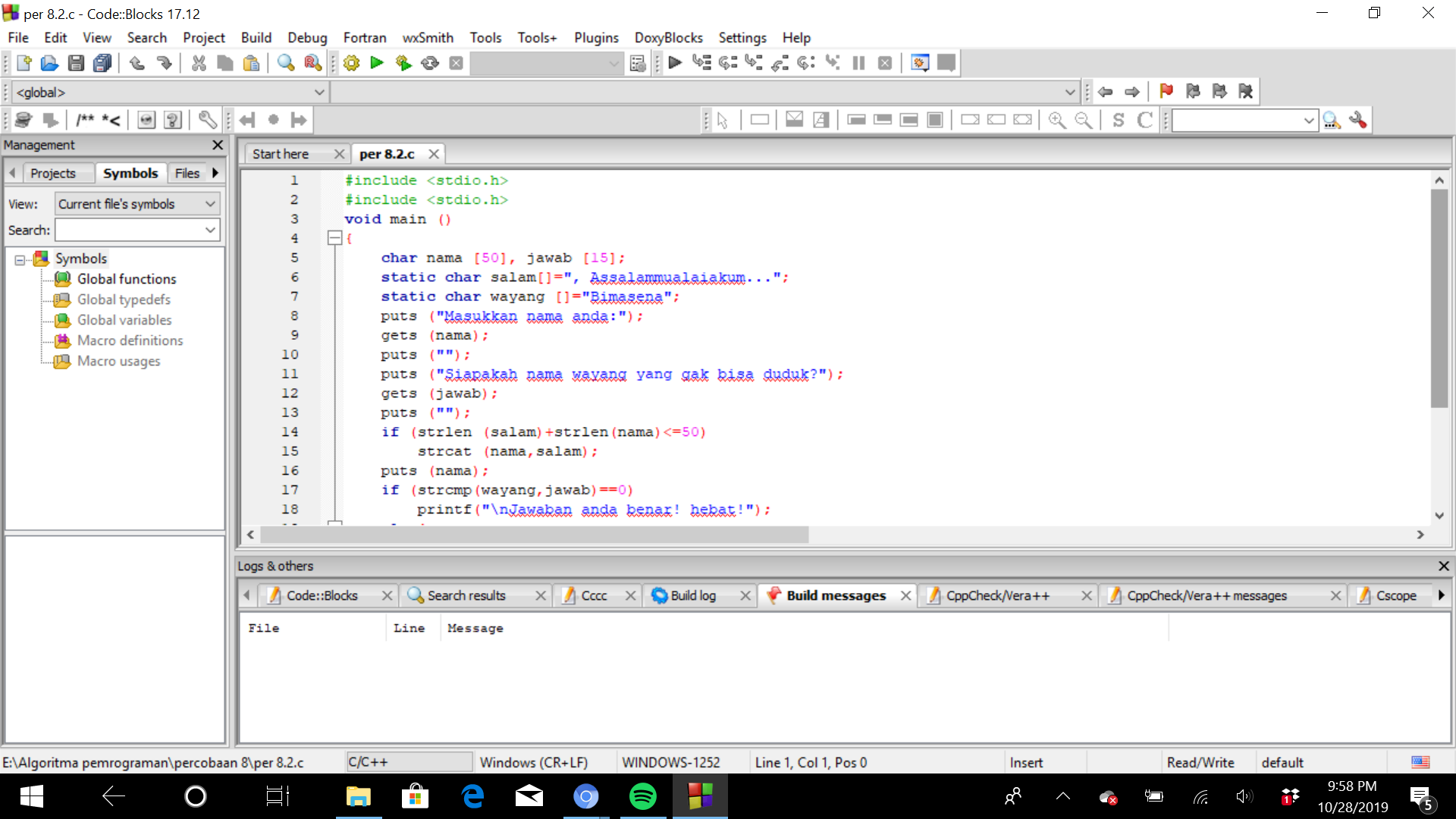Screen dimensions: 1456x819
Task: Switch to the Start here tab
Action: (x=281, y=154)
